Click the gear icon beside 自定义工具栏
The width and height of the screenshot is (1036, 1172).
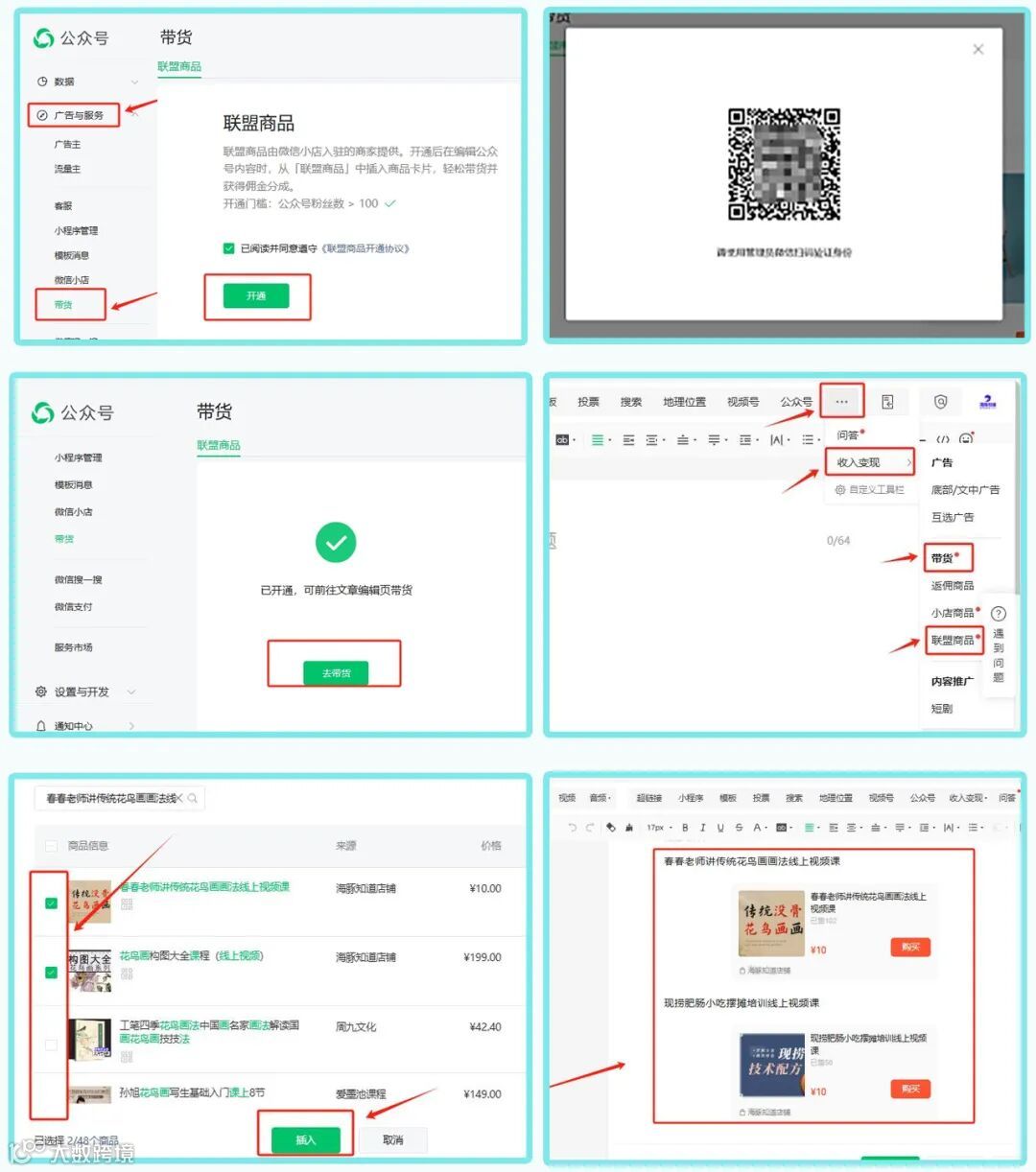coord(839,489)
